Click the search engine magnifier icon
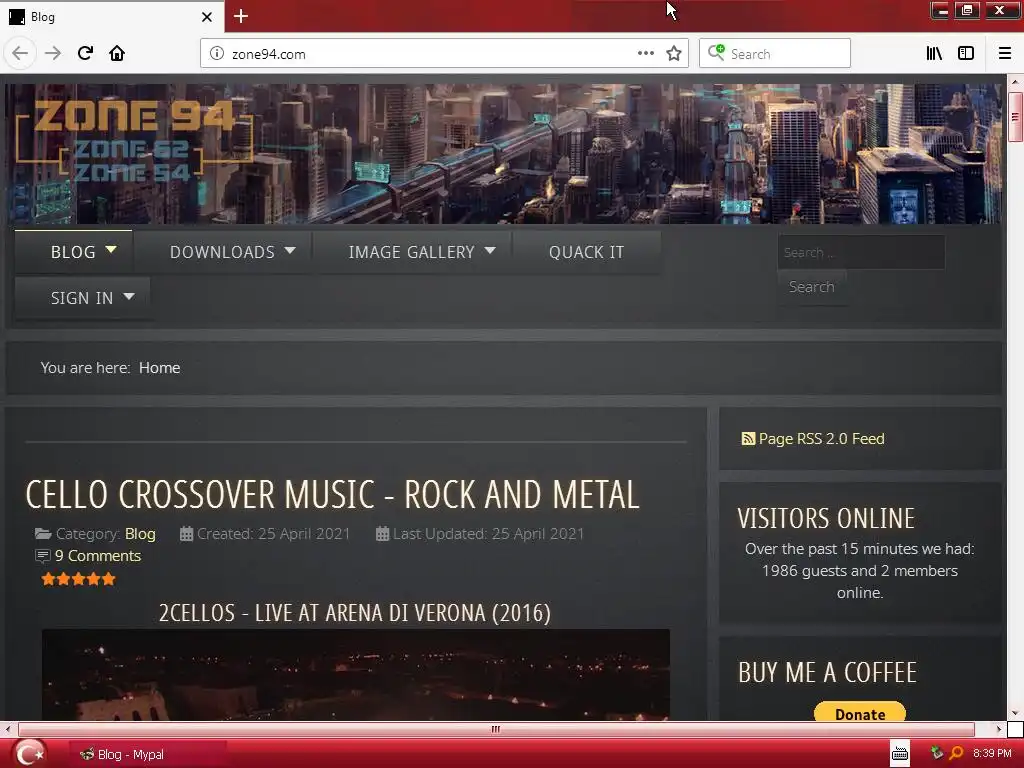1024x768 pixels. pos(716,52)
